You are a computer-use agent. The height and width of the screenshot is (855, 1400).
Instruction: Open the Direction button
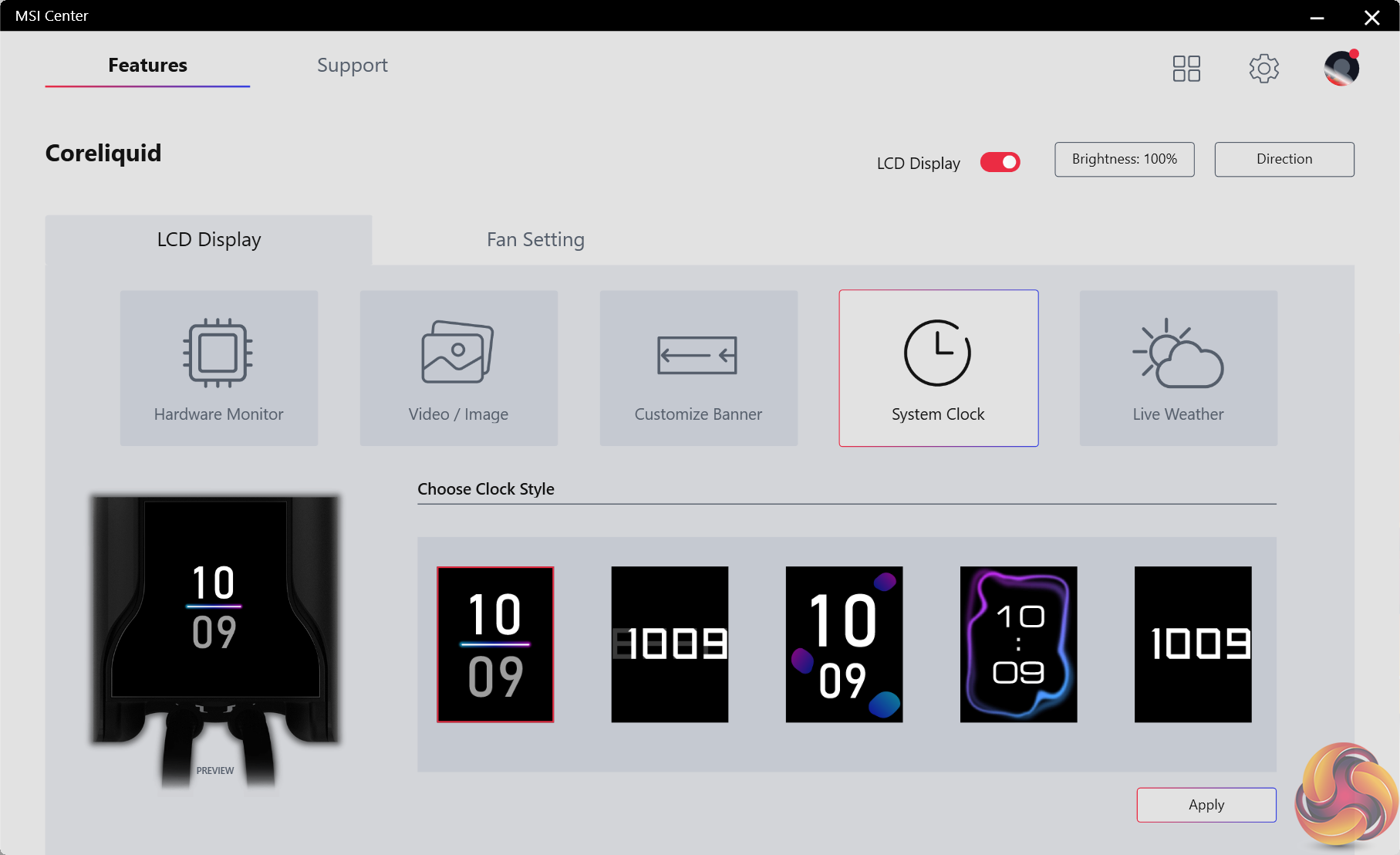pos(1284,159)
